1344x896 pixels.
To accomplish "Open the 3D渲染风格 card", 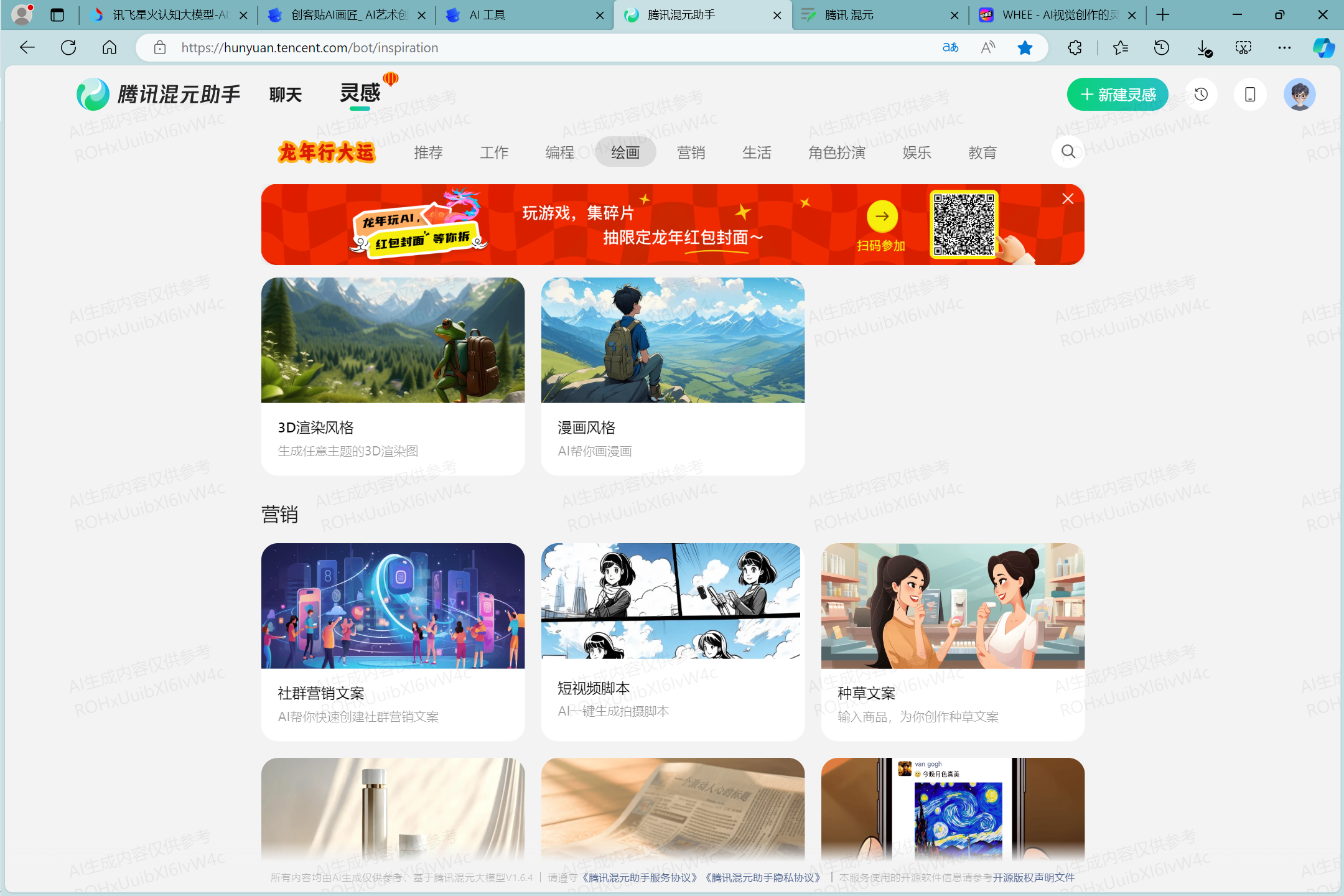I will (393, 376).
